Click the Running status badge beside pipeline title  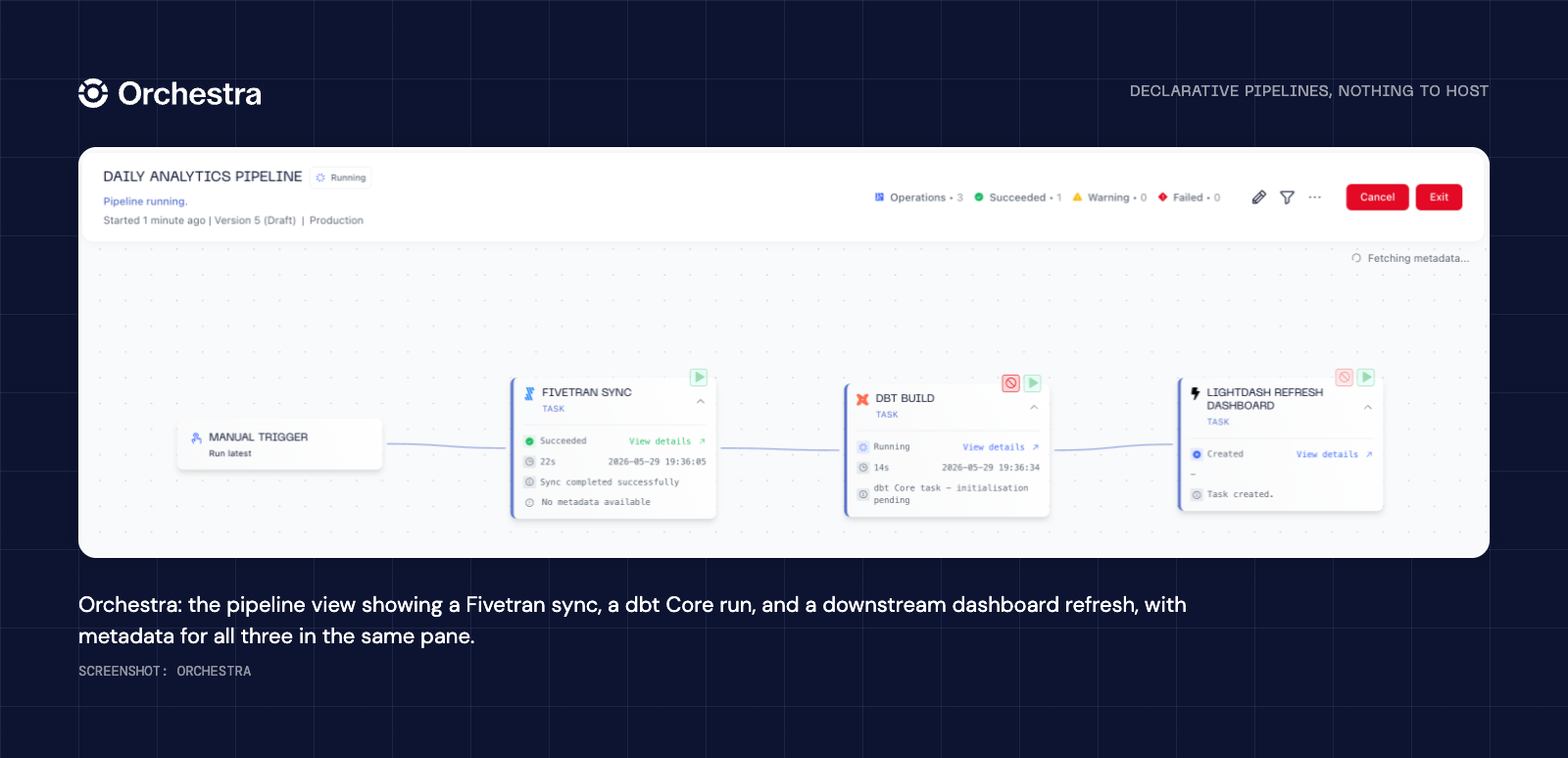tap(341, 177)
